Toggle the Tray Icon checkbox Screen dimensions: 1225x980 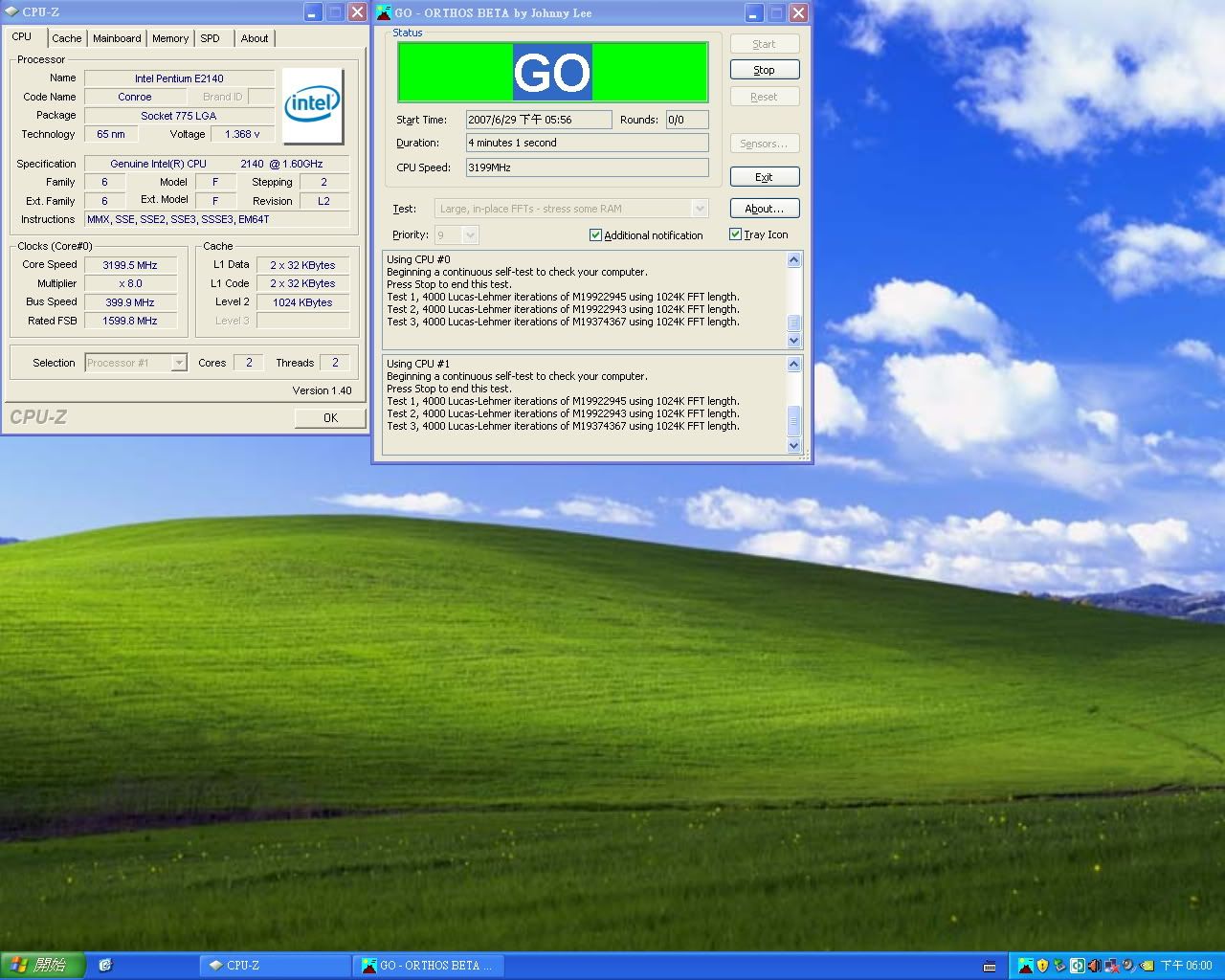(735, 234)
